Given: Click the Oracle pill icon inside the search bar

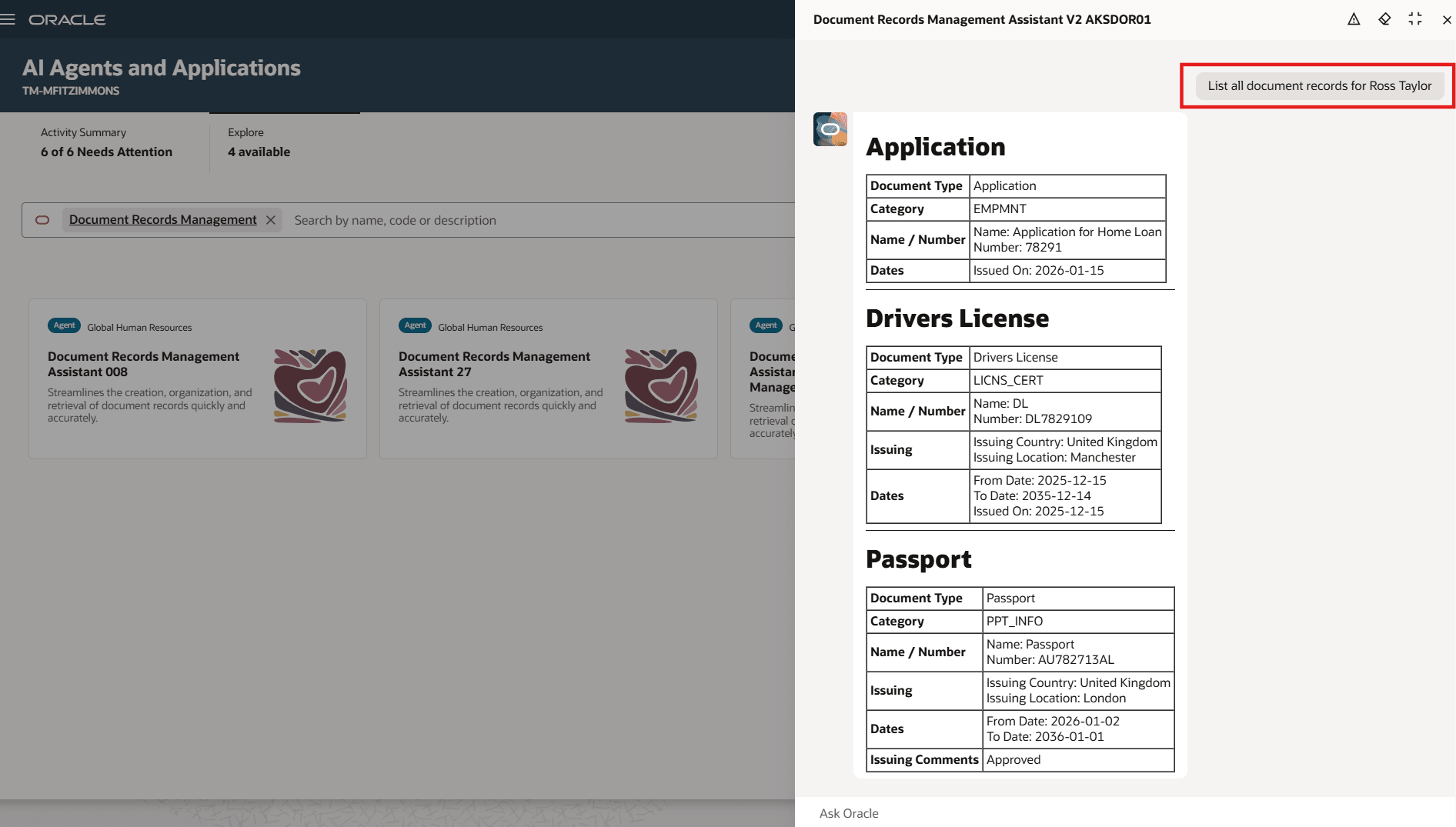Looking at the screenshot, I should [42, 220].
